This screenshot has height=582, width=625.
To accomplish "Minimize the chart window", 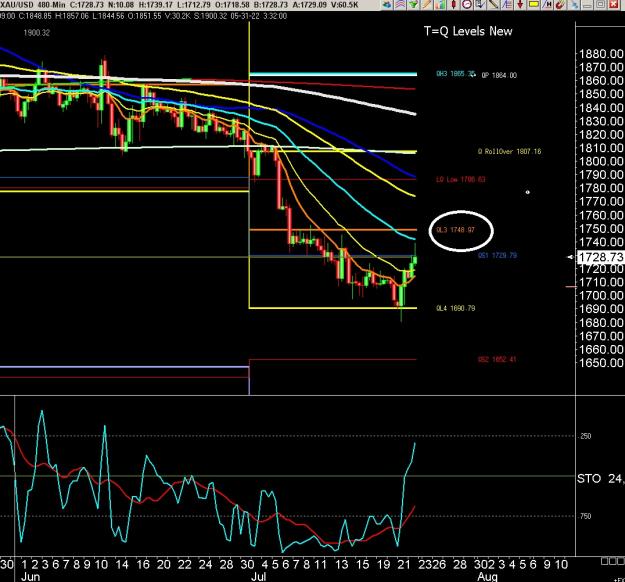I will [587, 4].
